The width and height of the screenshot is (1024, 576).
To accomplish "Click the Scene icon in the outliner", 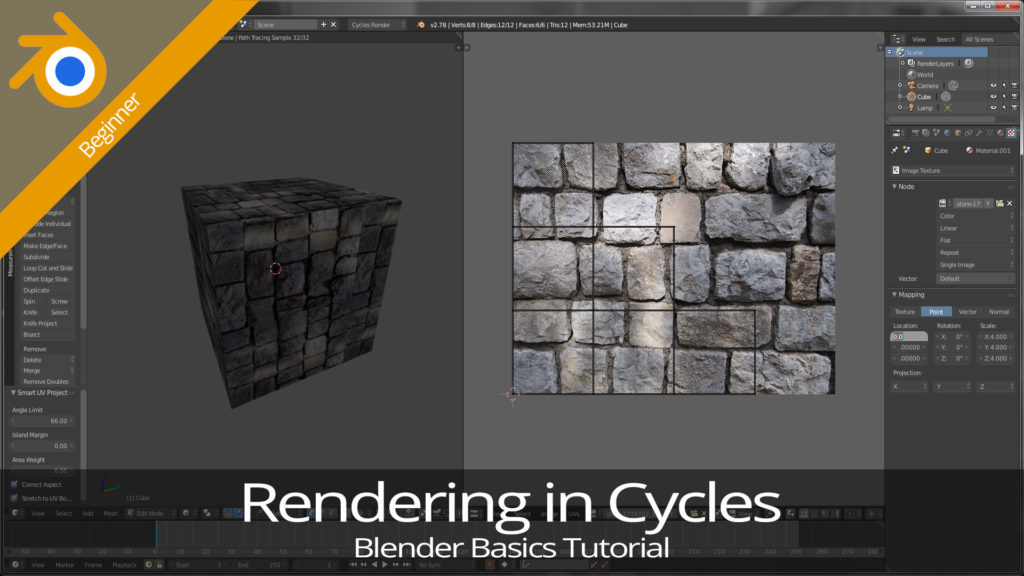I will 901,52.
